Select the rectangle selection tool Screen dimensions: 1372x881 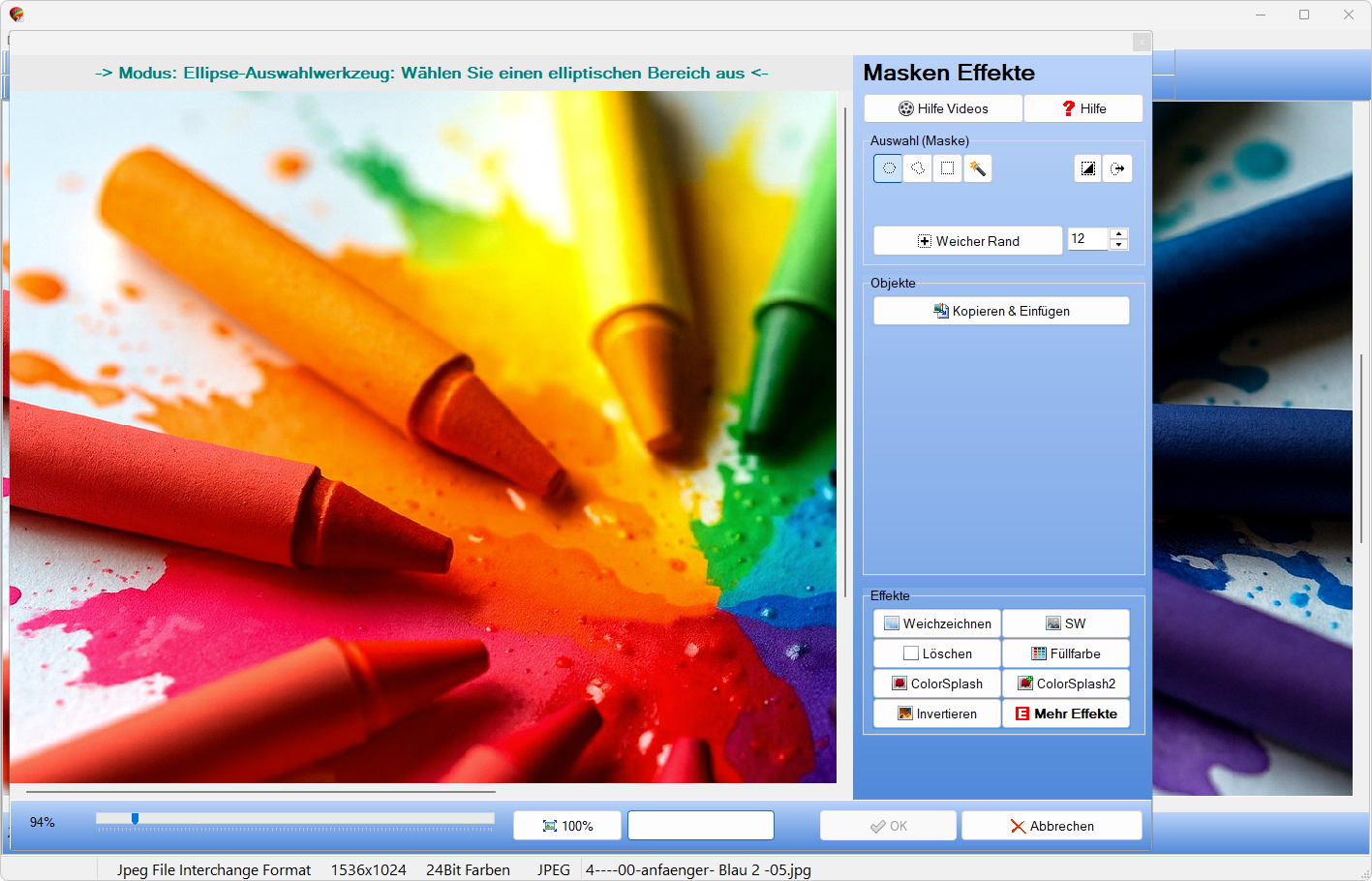[x=947, y=168]
